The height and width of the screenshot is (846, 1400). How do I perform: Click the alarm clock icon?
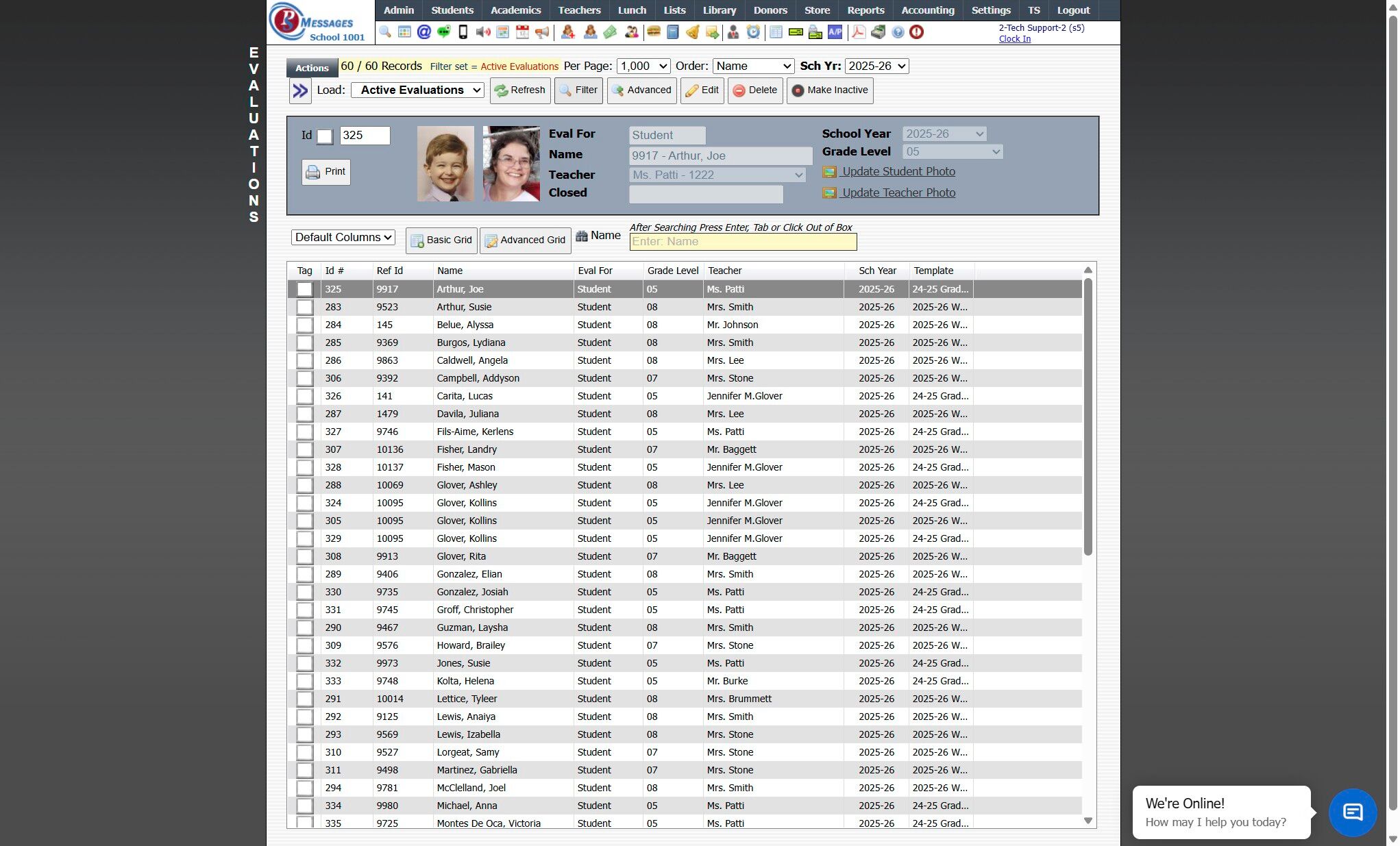(753, 32)
